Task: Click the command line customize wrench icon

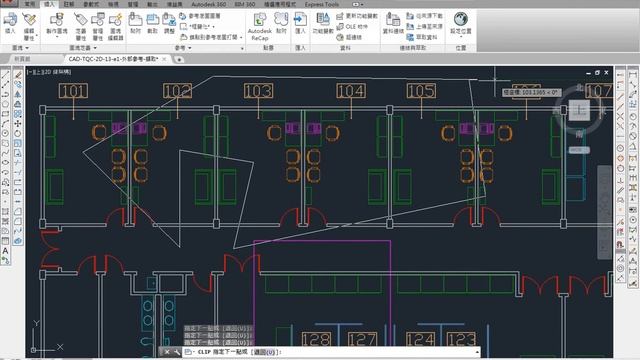Action: point(177,352)
